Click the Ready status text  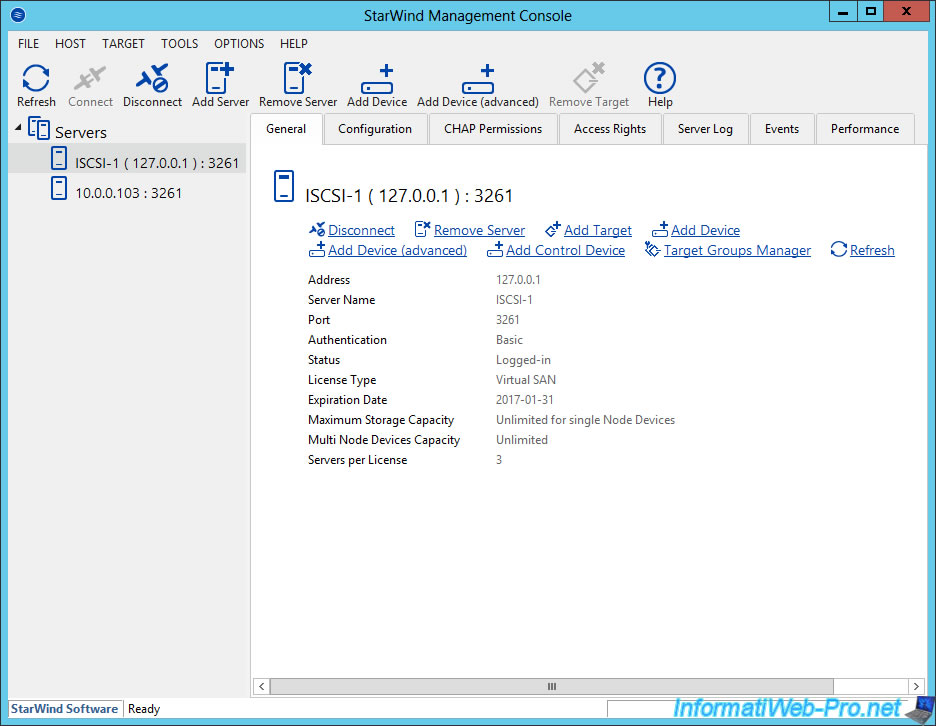[144, 709]
